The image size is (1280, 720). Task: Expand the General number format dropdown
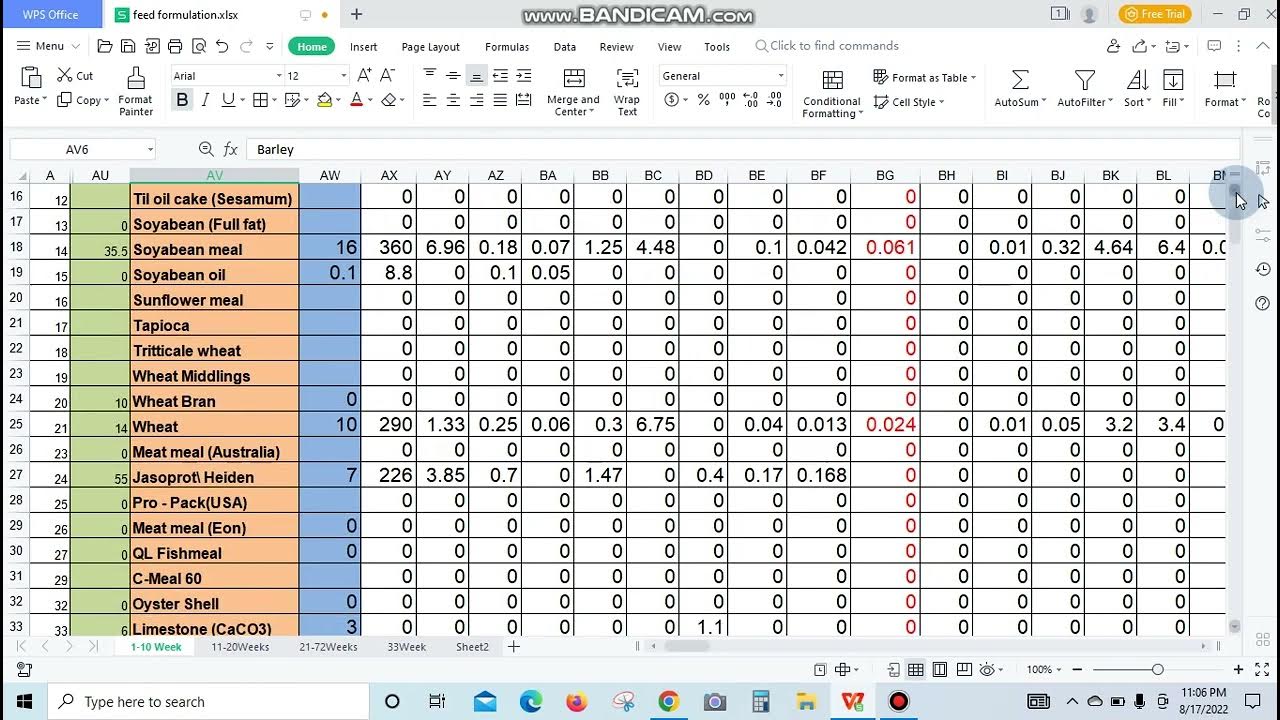tap(781, 75)
